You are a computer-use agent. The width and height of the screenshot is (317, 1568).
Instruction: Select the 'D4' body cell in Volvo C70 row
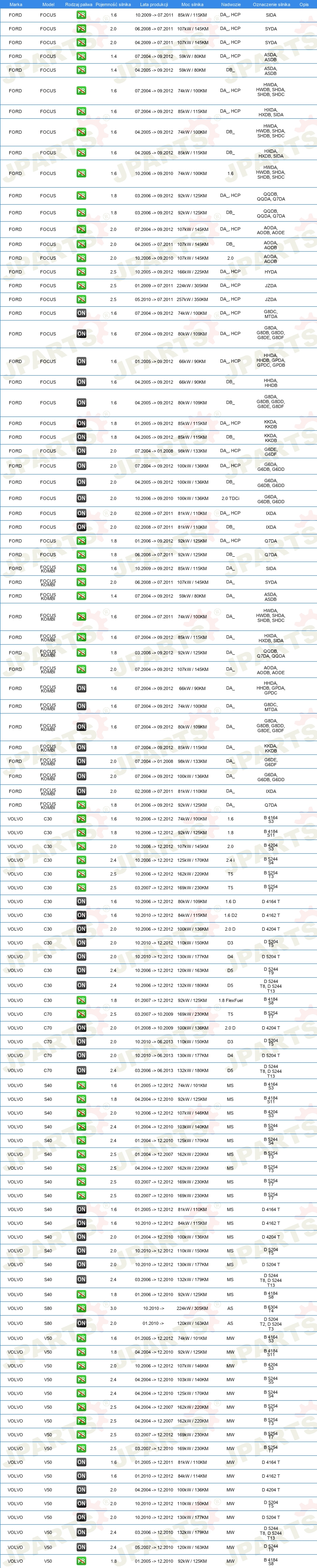pos(230,1055)
